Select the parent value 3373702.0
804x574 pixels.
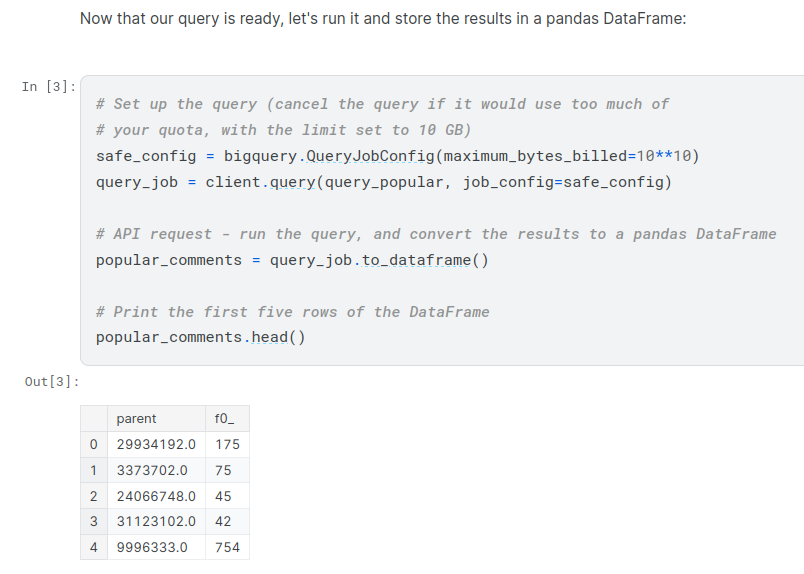coord(152,470)
